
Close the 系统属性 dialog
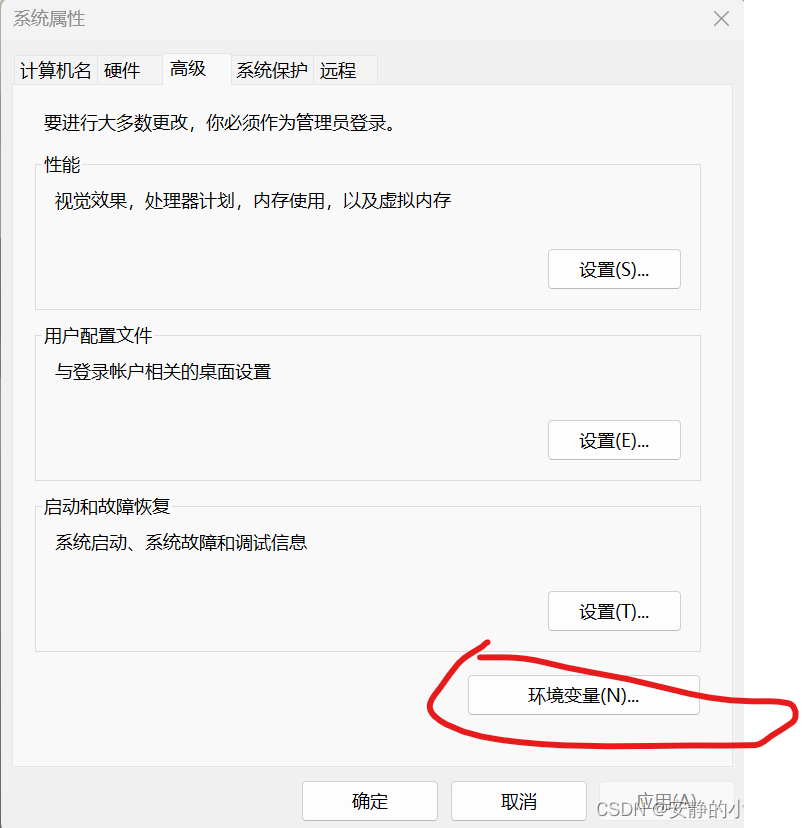tap(721, 18)
